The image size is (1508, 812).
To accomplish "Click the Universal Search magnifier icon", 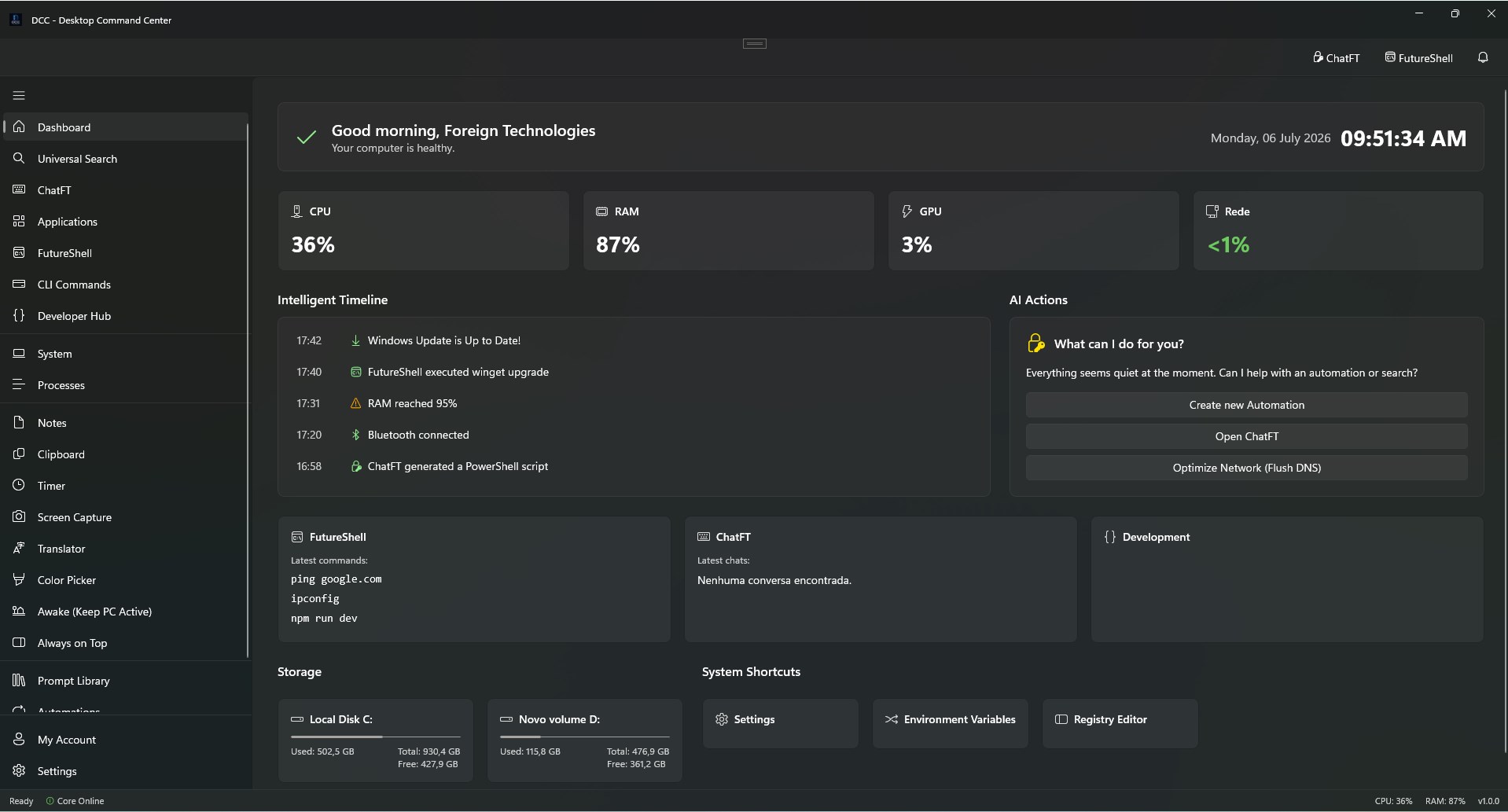I will tap(19, 158).
